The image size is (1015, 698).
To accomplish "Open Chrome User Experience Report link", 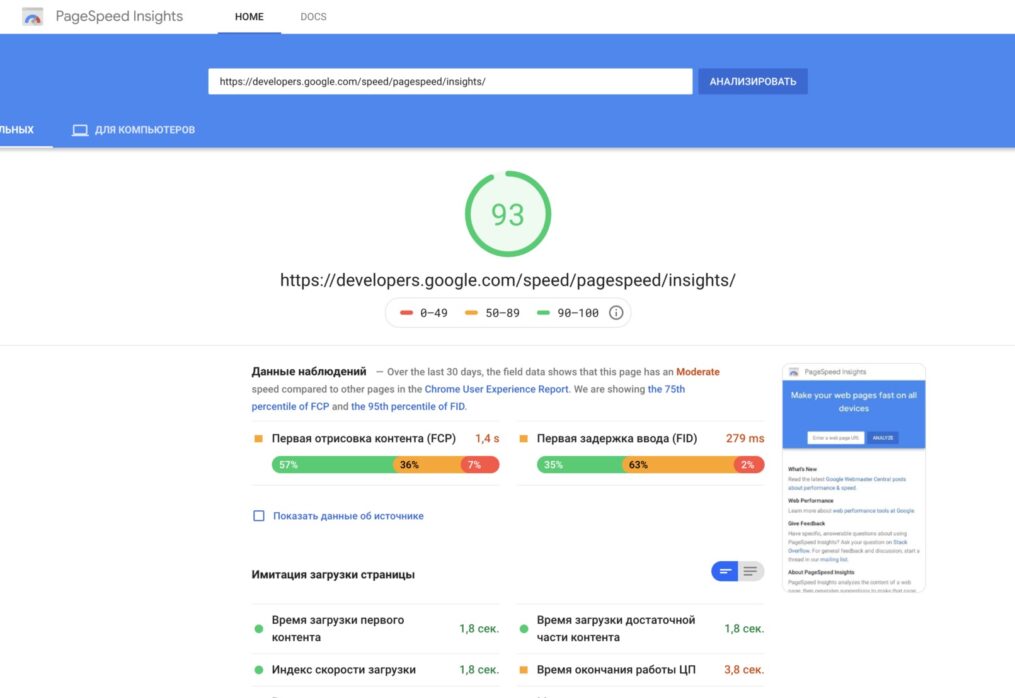I will click(496, 389).
